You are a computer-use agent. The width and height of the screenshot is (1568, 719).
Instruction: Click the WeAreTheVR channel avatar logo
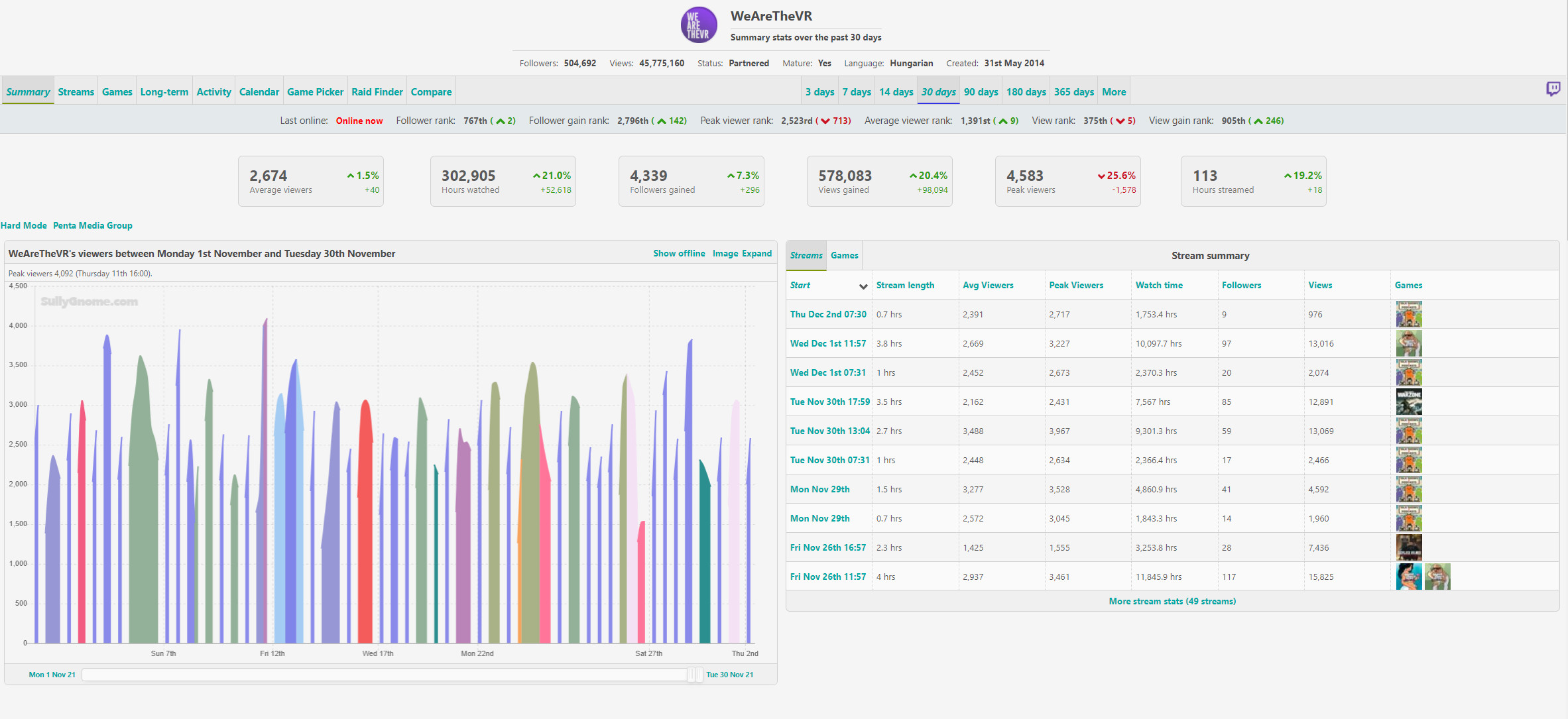(x=699, y=25)
